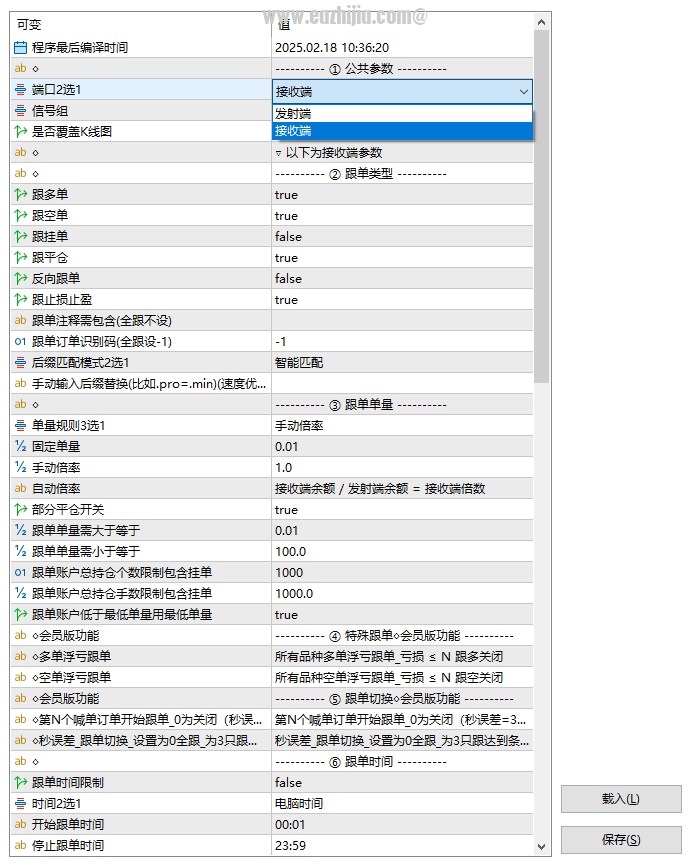Click the bool icon beside 跟空单

point(20,216)
